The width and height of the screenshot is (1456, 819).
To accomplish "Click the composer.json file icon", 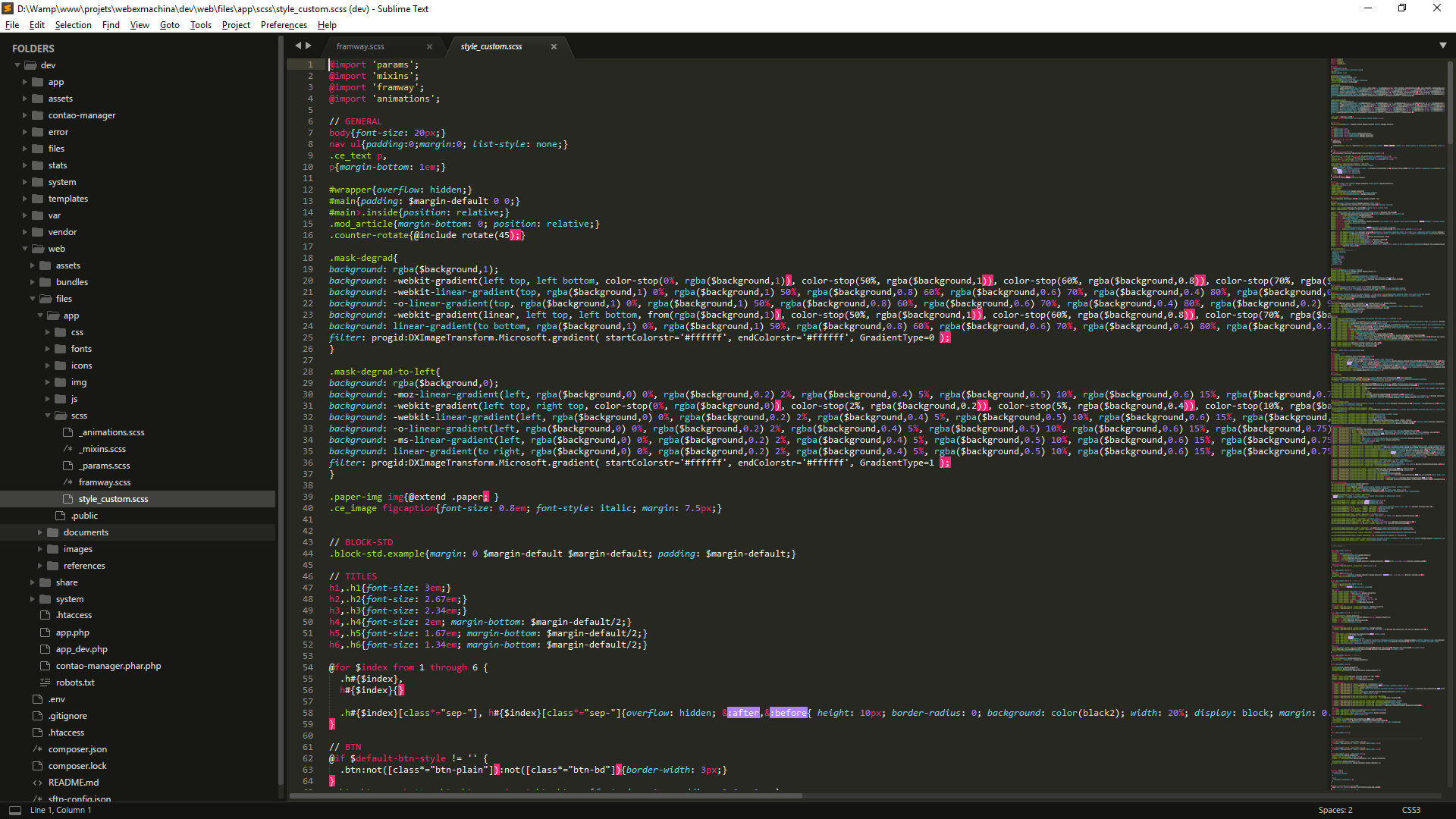I will coord(38,749).
